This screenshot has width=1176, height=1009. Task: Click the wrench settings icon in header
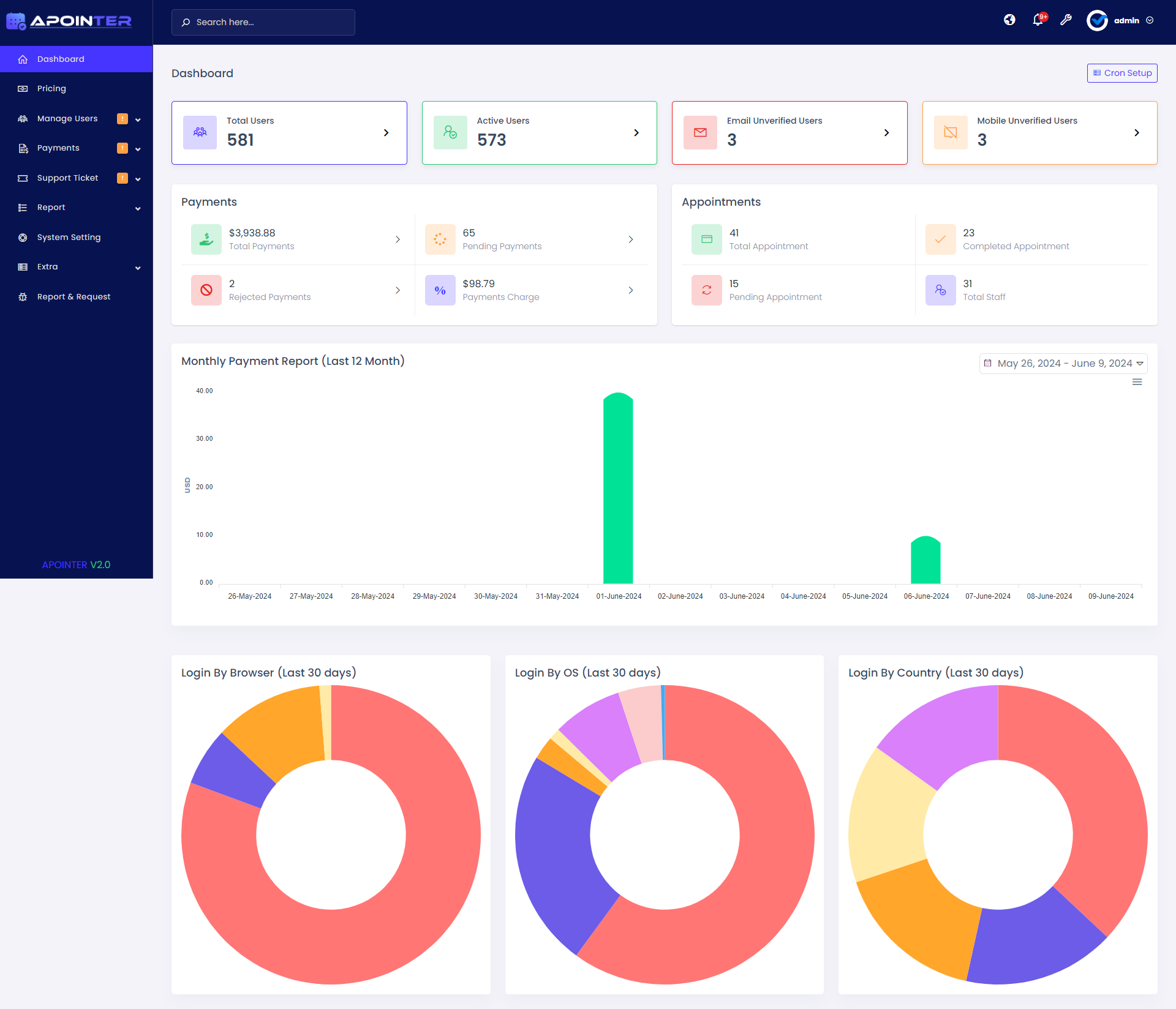(x=1066, y=20)
